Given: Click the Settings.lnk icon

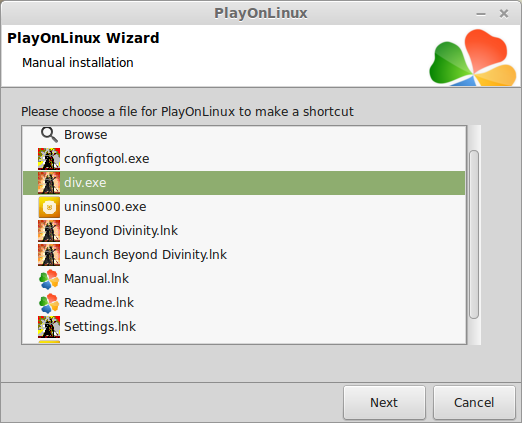Looking at the screenshot, I should click(x=49, y=327).
